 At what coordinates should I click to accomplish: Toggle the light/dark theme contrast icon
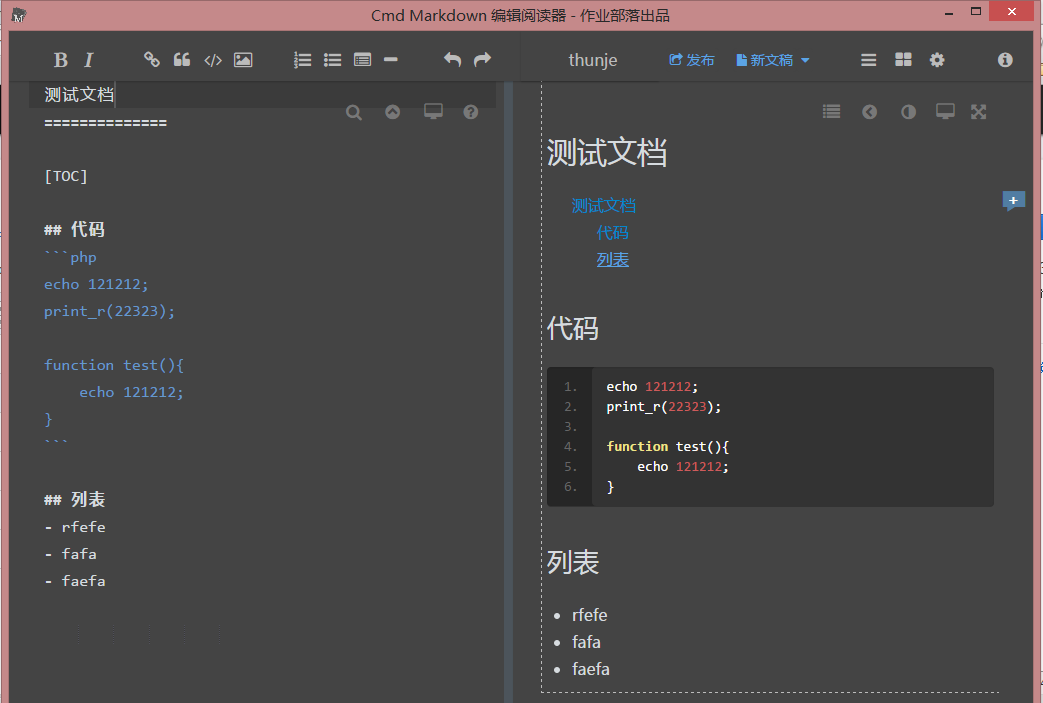pyautogui.click(x=909, y=112)
